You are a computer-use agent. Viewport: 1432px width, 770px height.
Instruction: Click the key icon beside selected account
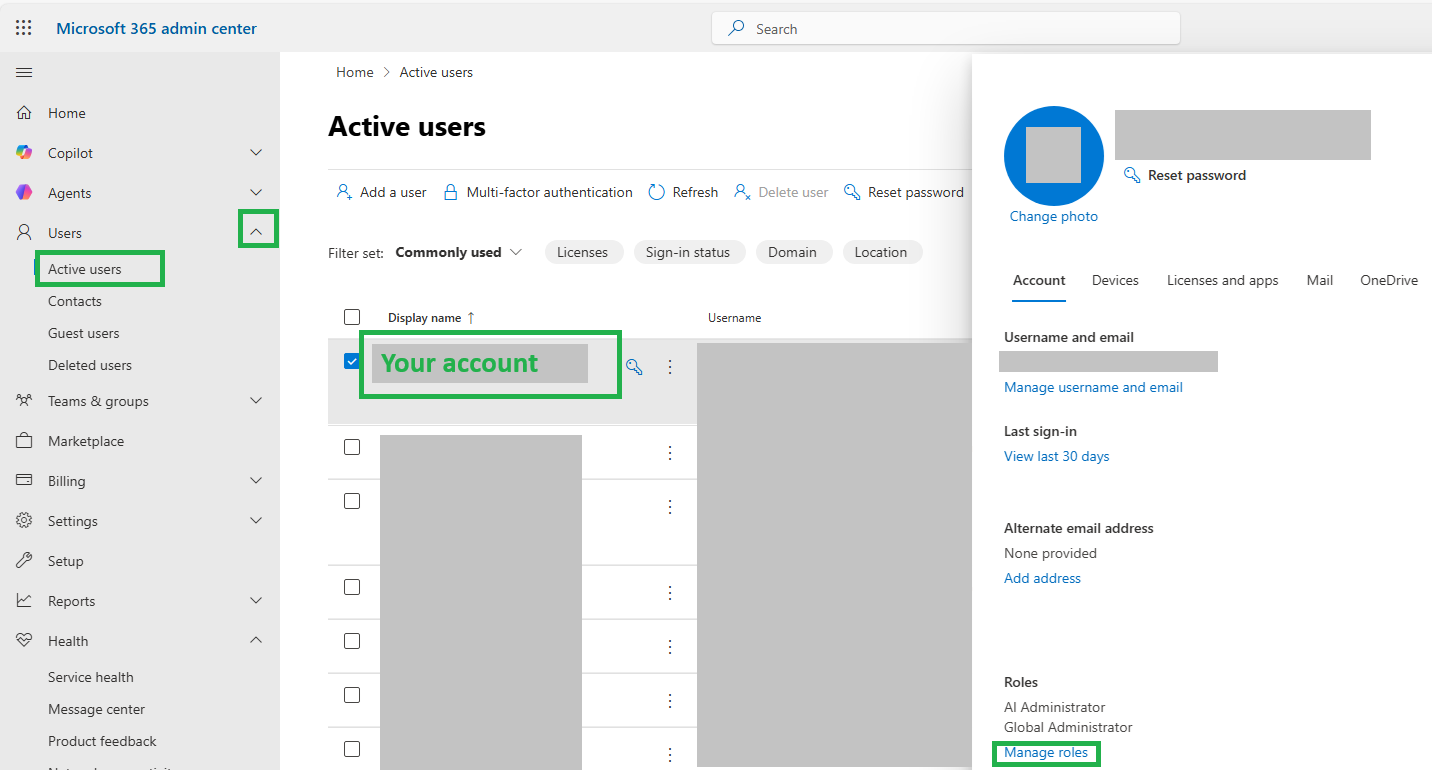(x=634, y=367)
